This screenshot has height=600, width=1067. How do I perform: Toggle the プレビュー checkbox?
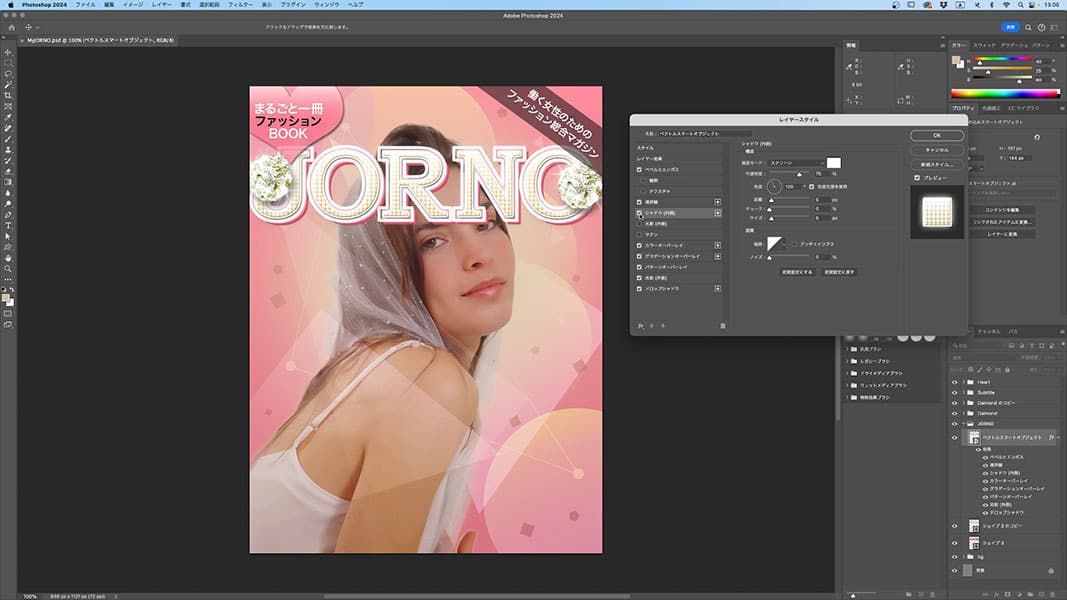point(918,178)
